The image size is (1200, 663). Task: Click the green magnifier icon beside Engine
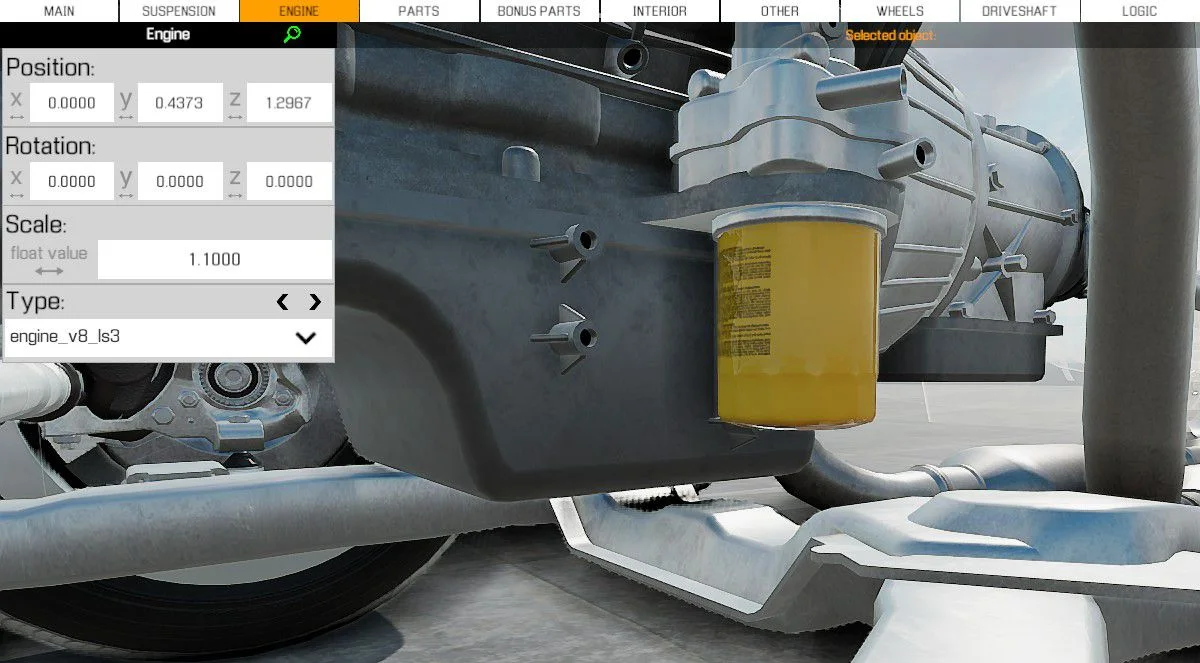coord(292,35)
